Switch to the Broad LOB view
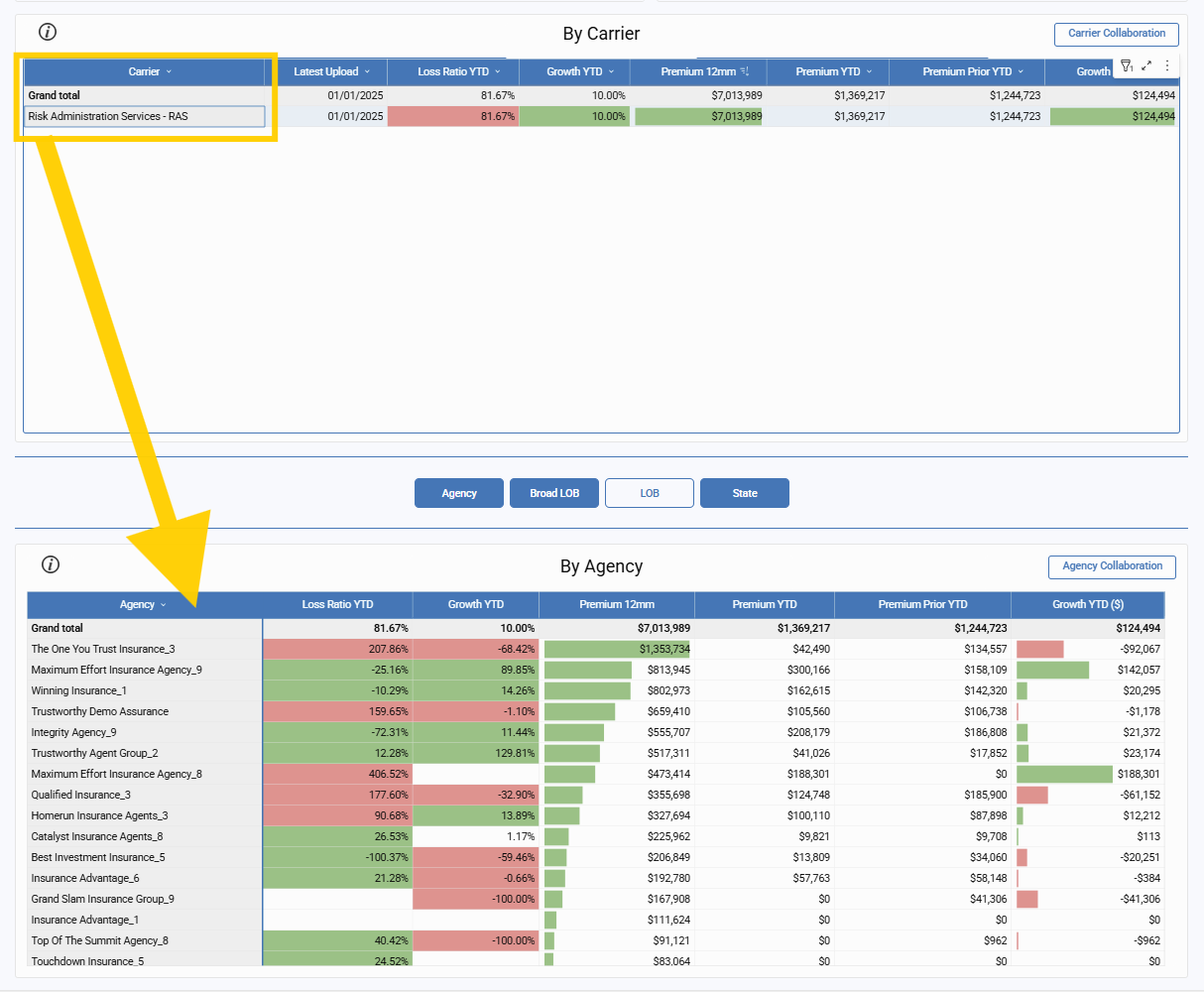The width and height of the screenshot is (1204, 992). [x=554, y=493]
